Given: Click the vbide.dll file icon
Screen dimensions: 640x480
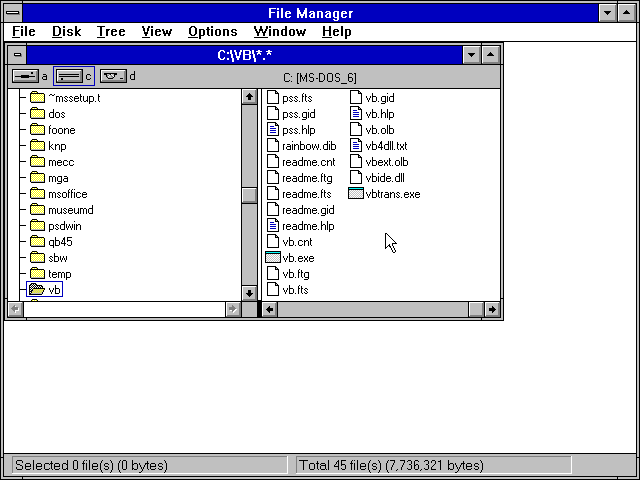Looking at the screenshot, I should [x=356, y=178].
